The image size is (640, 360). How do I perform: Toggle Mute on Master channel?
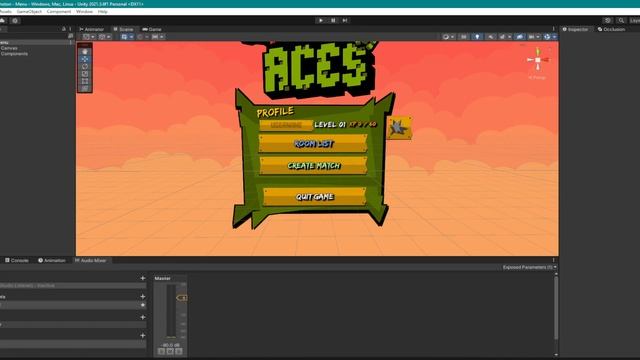(x=170, y=351)
